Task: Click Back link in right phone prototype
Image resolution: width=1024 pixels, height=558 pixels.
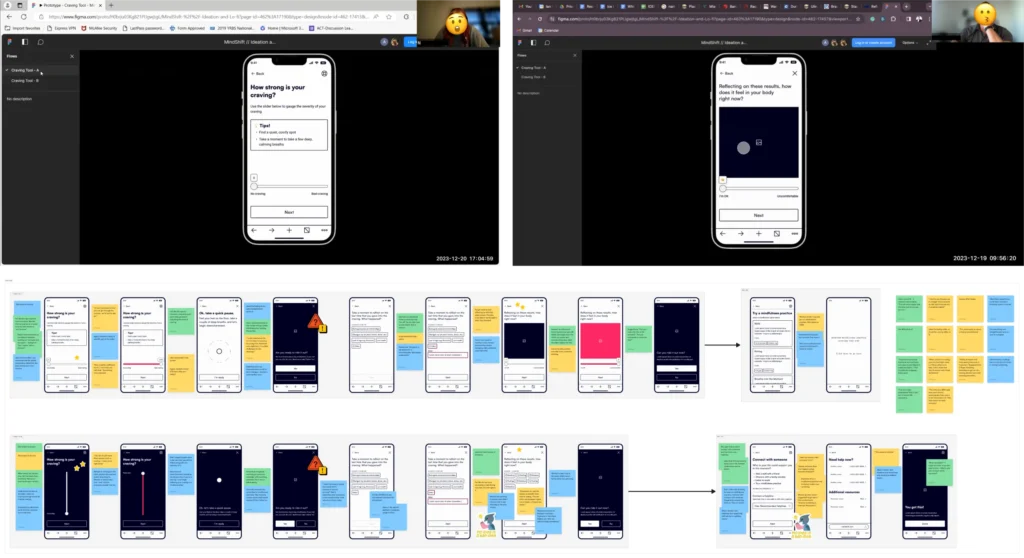Action: [728, 73]
